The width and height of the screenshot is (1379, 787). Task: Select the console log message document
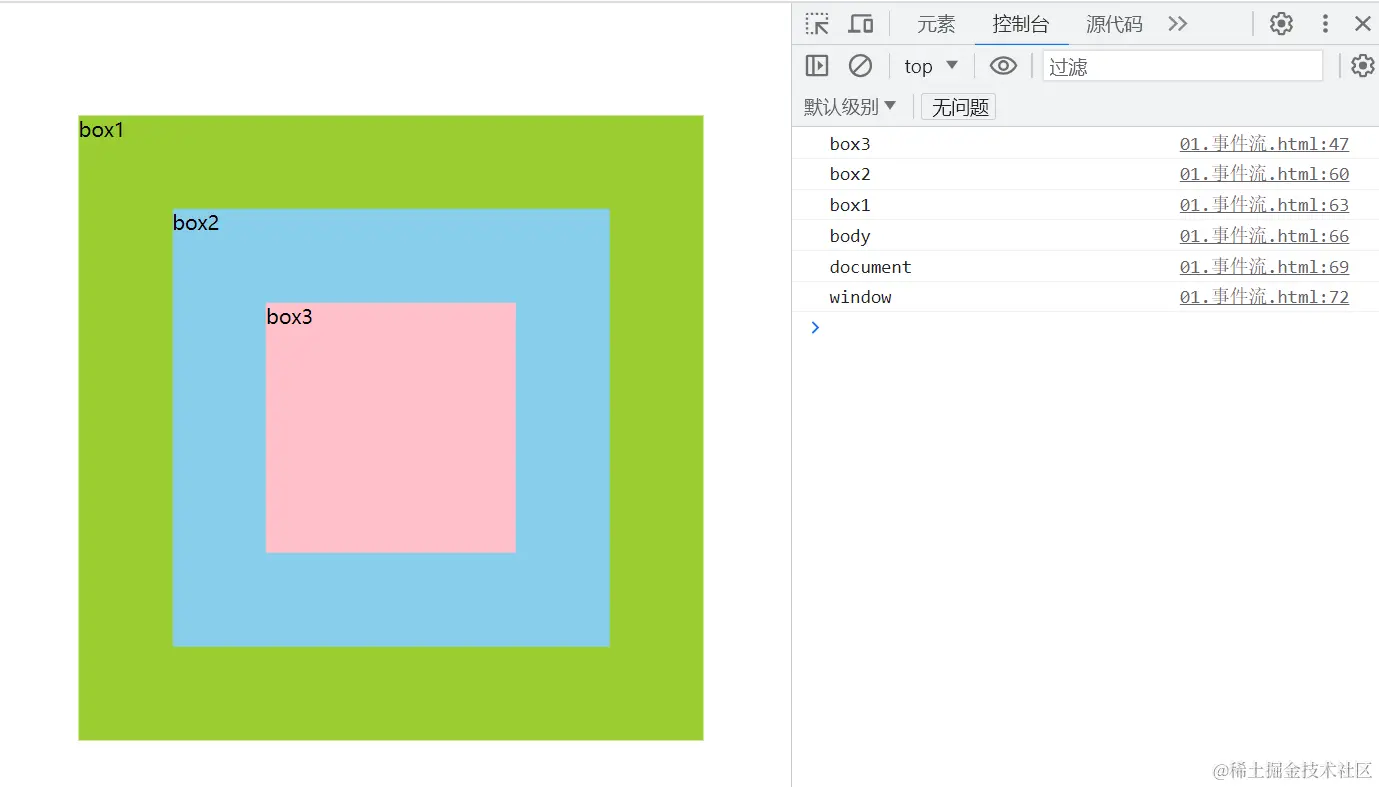[870, 267]
